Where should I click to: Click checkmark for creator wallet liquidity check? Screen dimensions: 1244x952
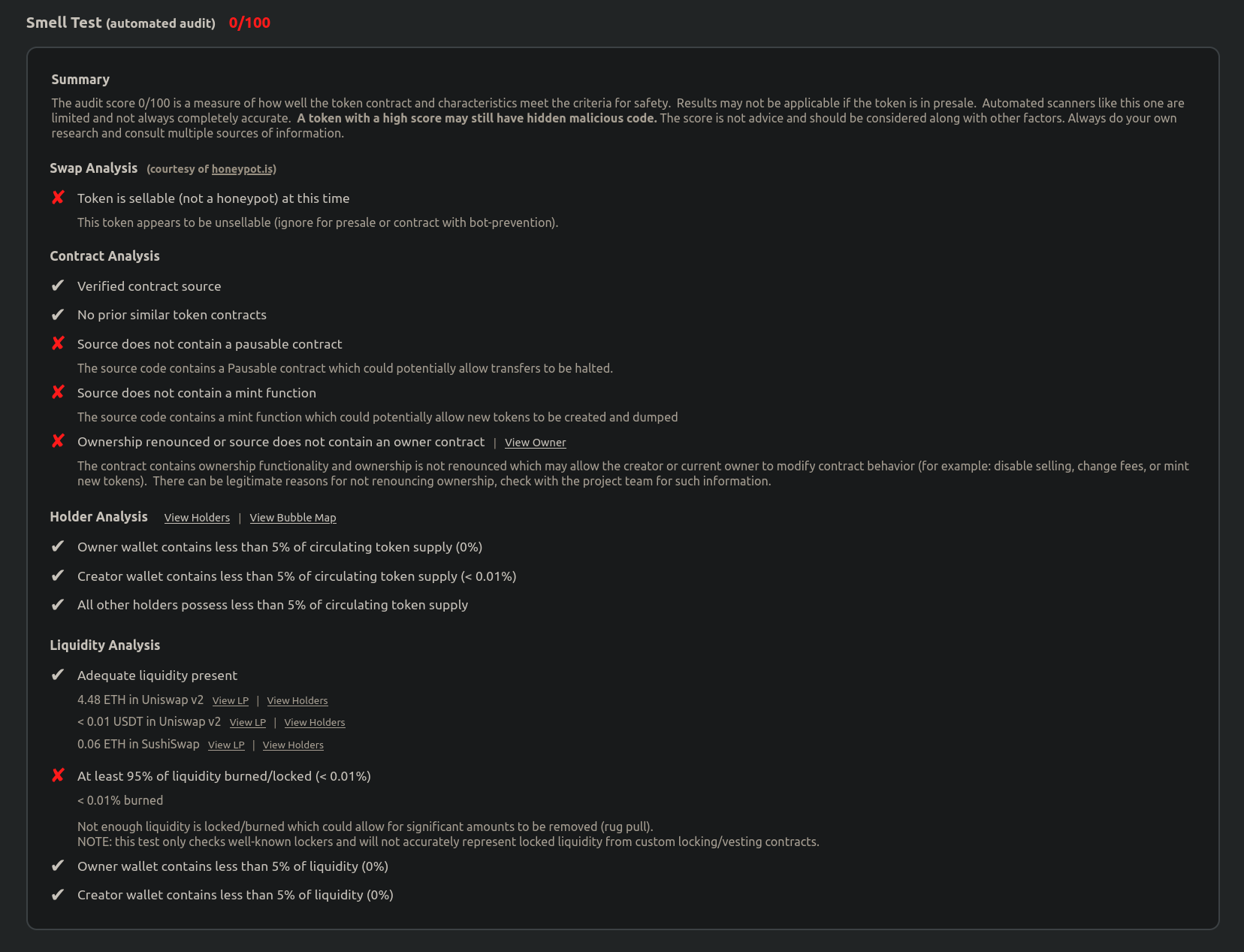coord(58,894)
